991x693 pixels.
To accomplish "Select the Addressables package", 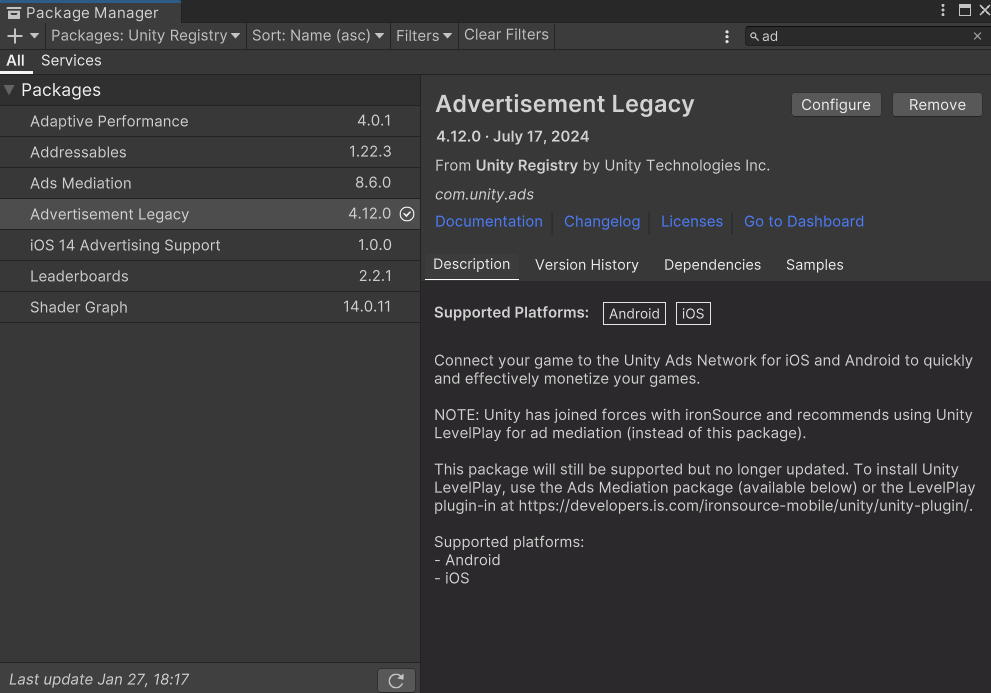I will [210, 152].
